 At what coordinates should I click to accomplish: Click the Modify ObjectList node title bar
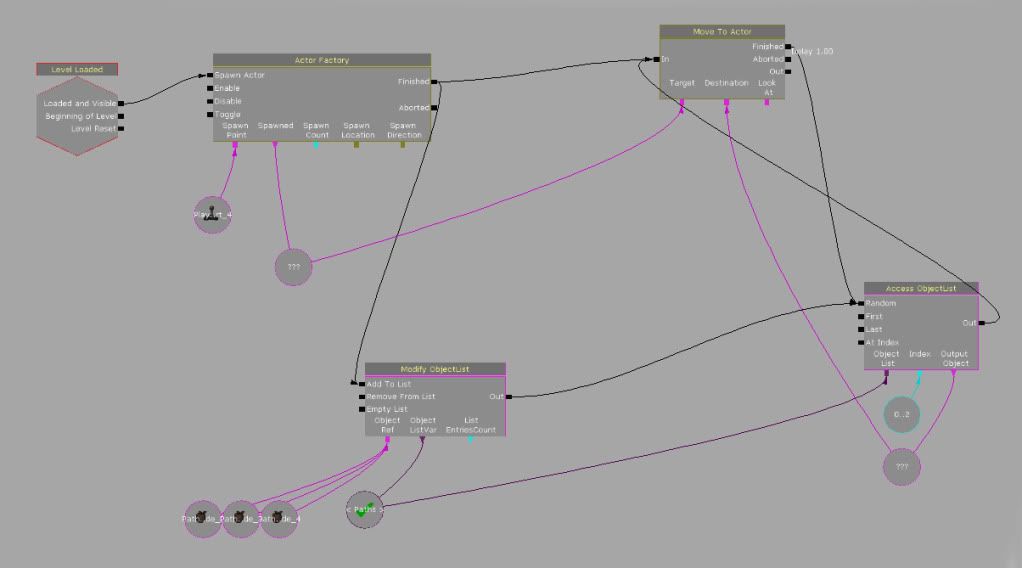(435, 369)
